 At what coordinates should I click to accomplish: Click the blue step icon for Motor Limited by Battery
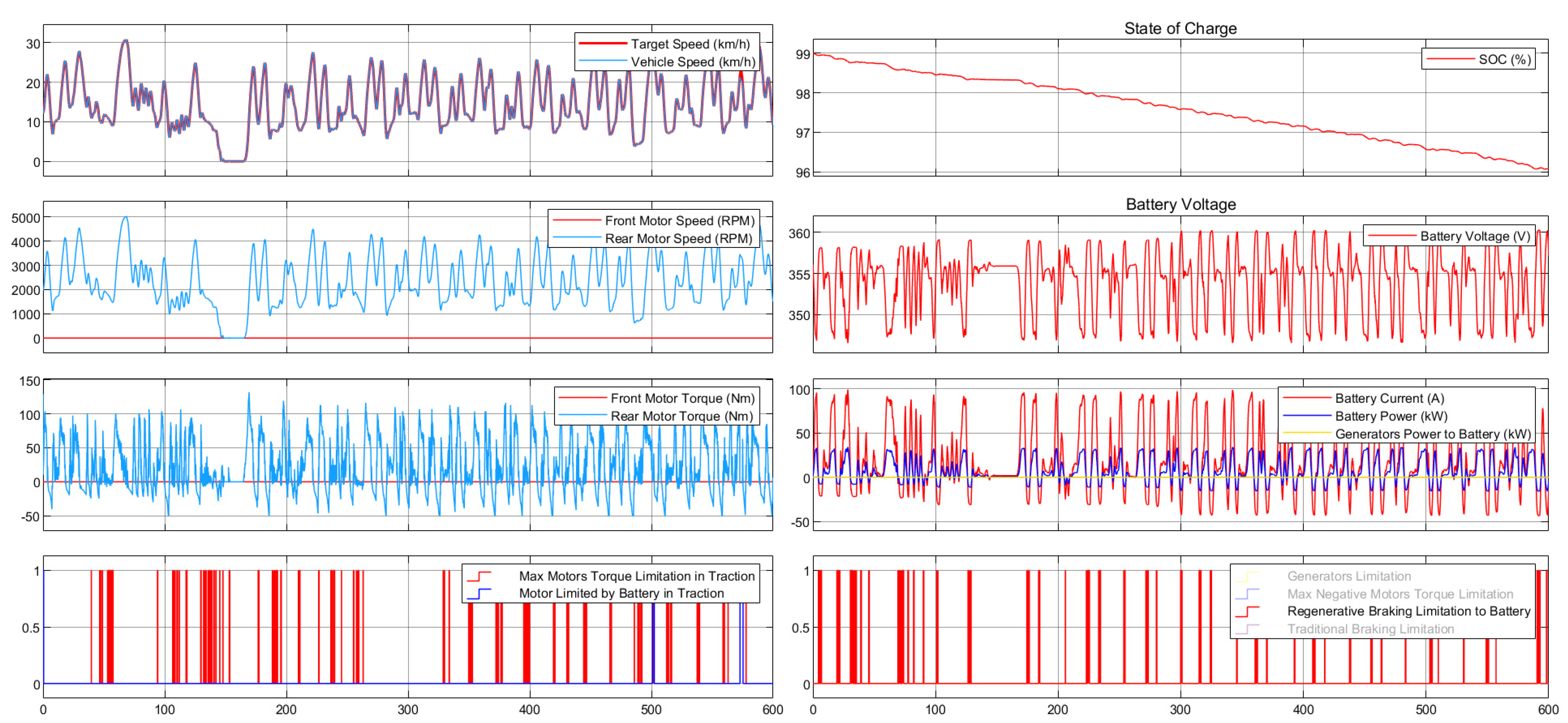click(479, 593)
